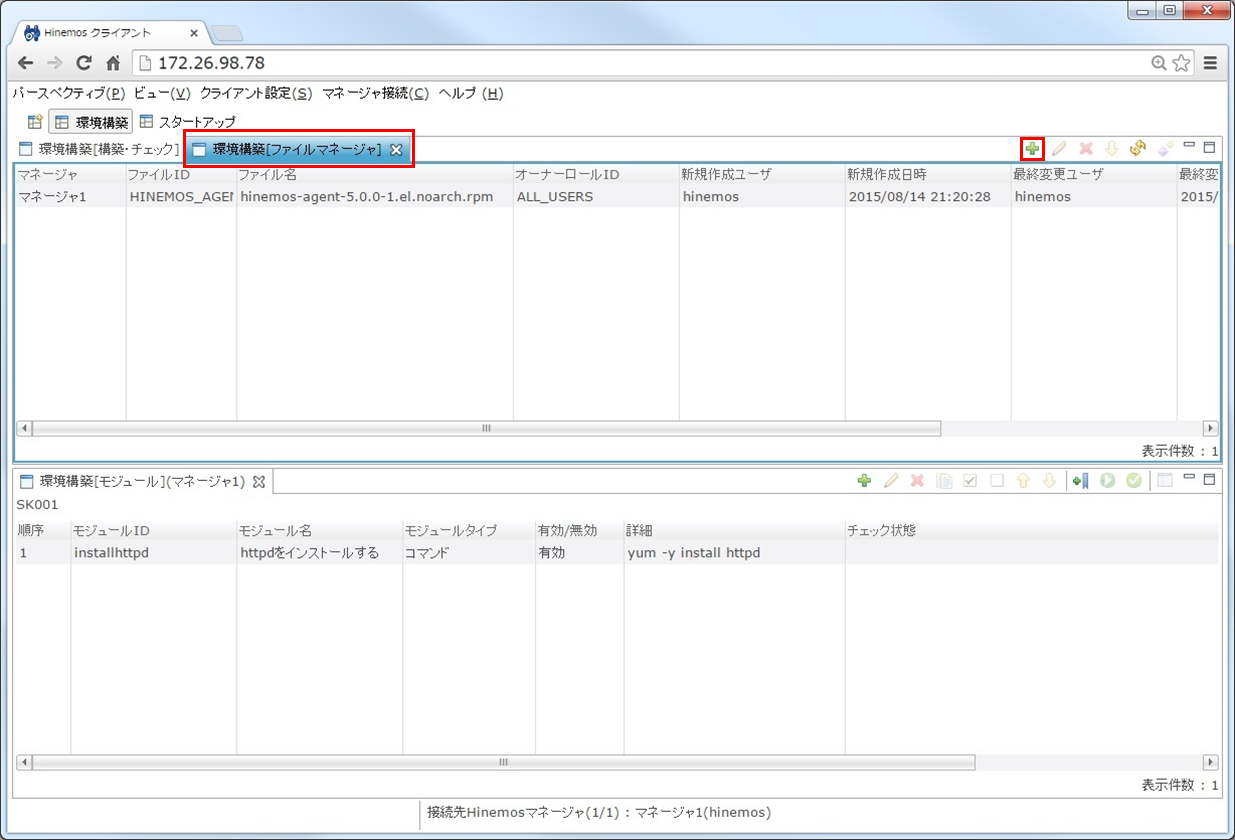The image size is (1235, 840).
Task: Maximize the File Manager view panel
Action: tap(1209, 146)
